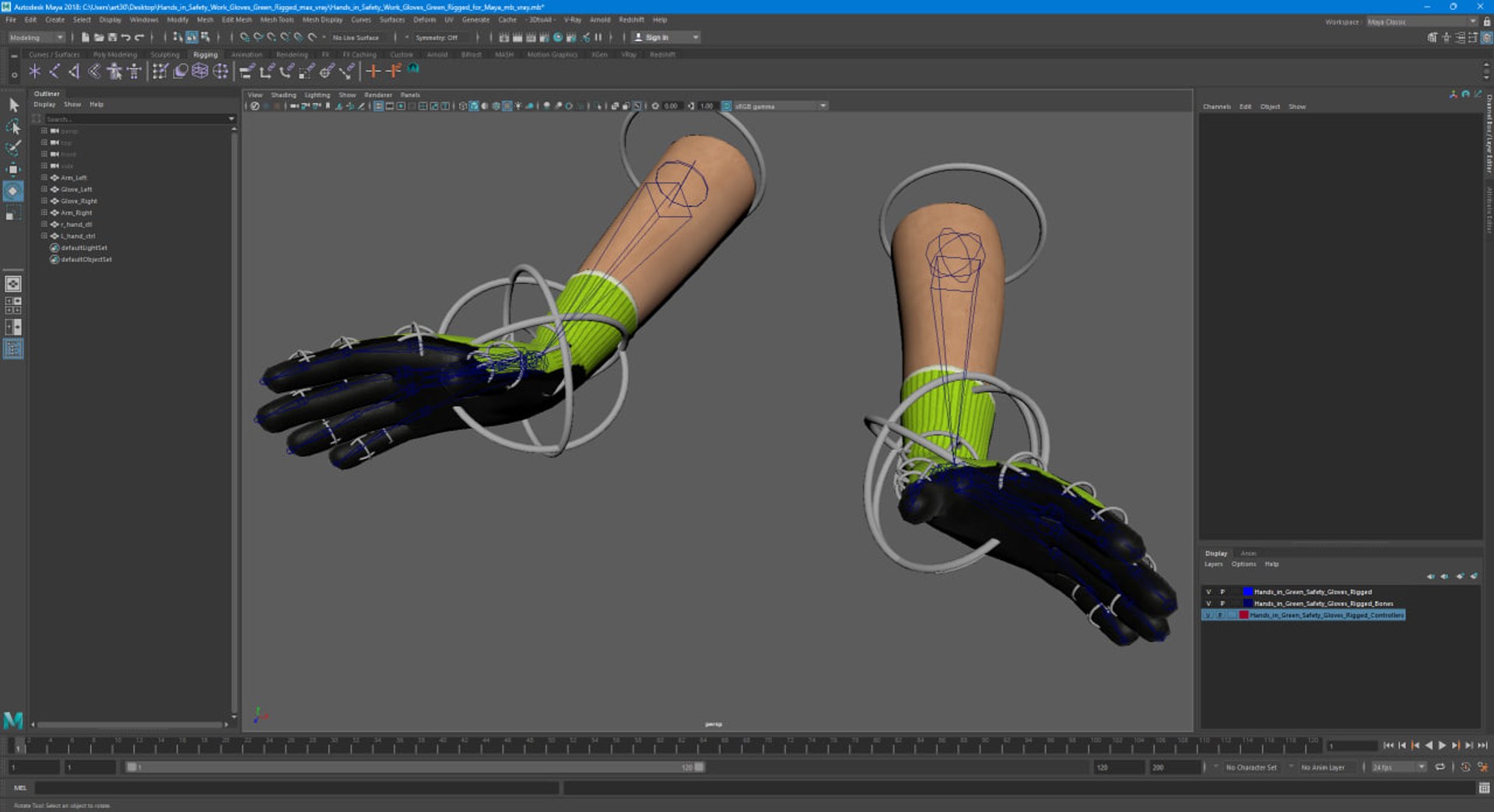
Task: Click the Open Scene folder icon
Action: click(99, 37)
